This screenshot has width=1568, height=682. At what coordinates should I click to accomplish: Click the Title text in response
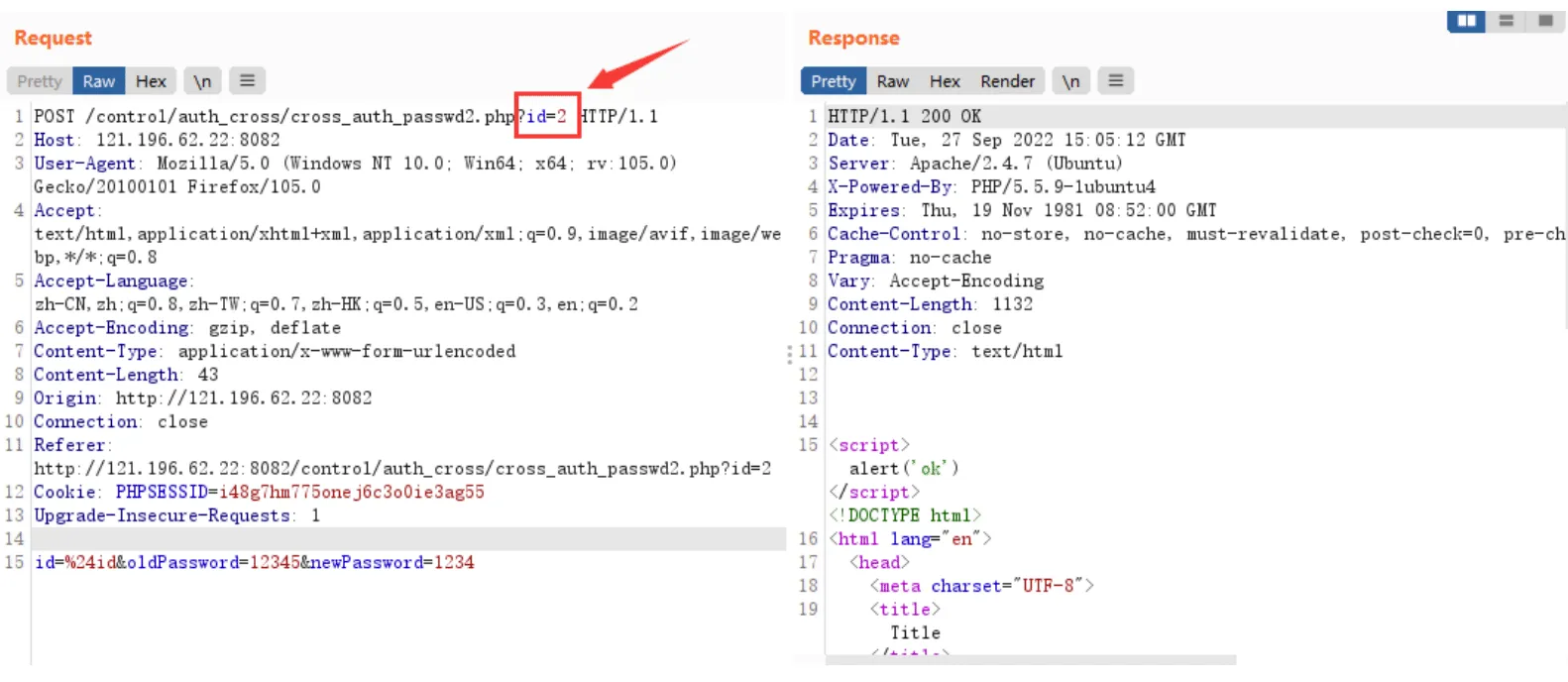915,632
